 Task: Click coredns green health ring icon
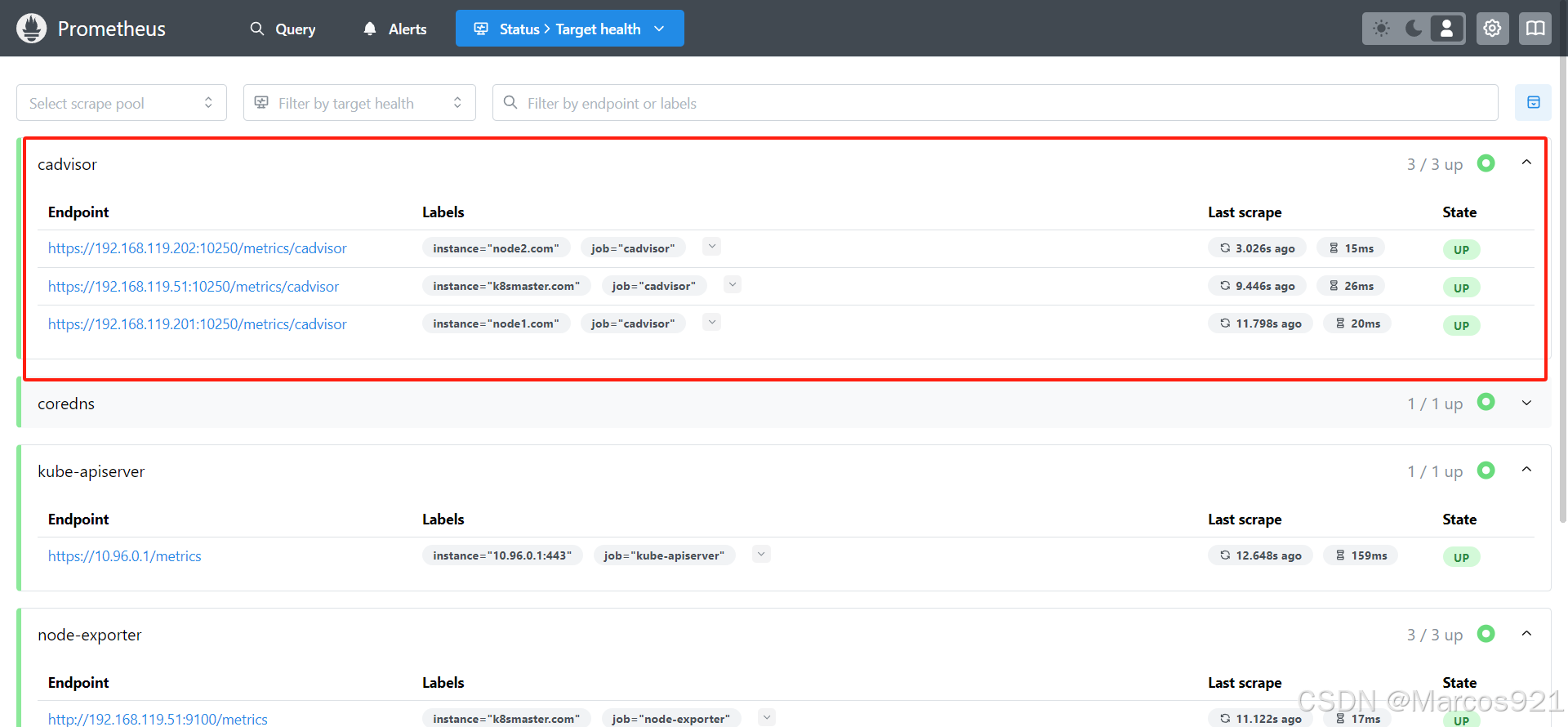coord(1486,402)
